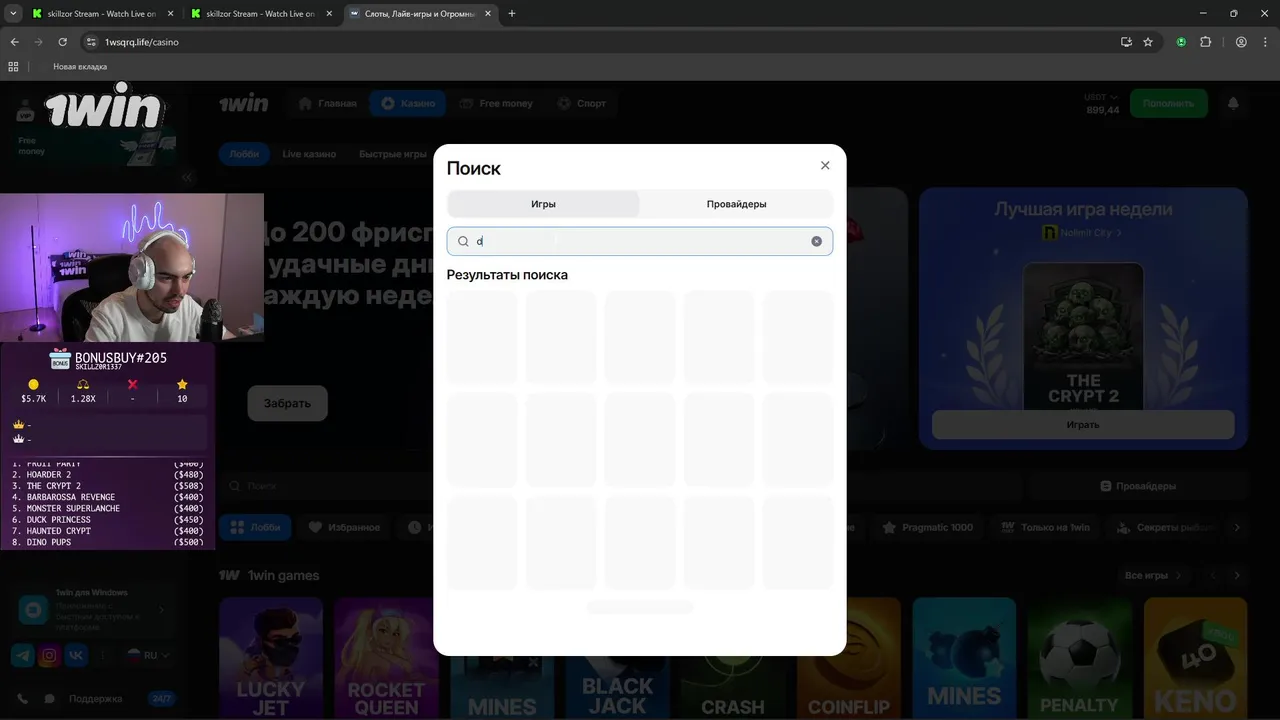Select the Избранное category chip
Viewport: 1280px width, 720px height.
[344, 527]
